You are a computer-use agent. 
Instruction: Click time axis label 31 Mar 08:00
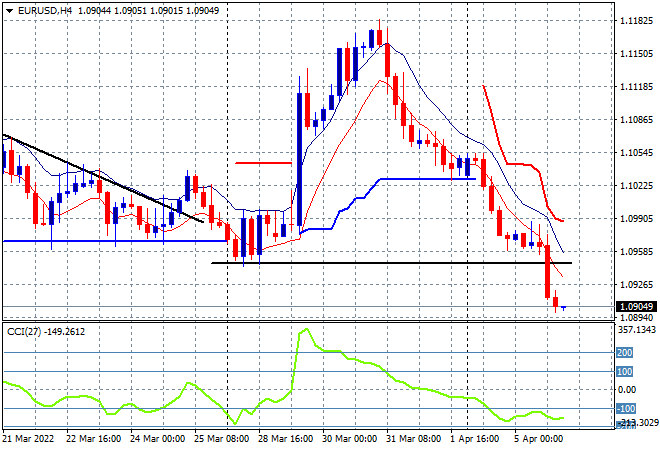[x=413, y=439]
